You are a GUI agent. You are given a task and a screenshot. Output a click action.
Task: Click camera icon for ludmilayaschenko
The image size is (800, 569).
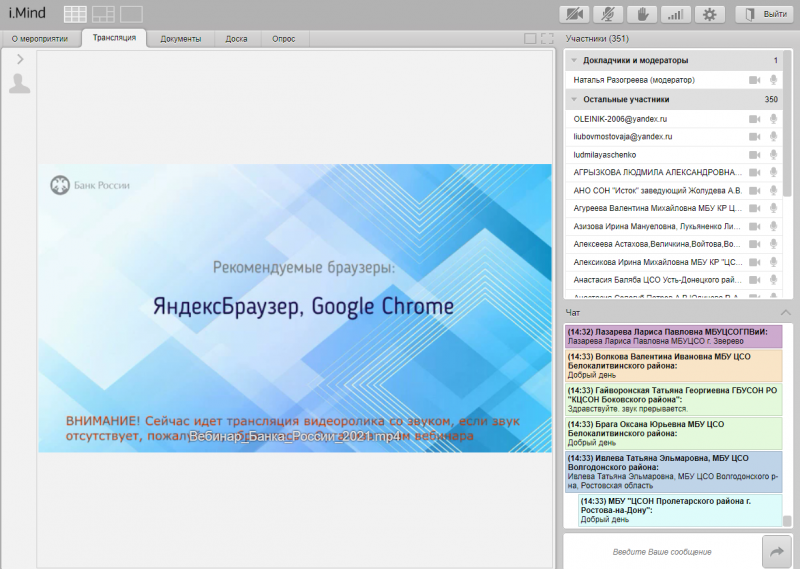click(754, 155)
